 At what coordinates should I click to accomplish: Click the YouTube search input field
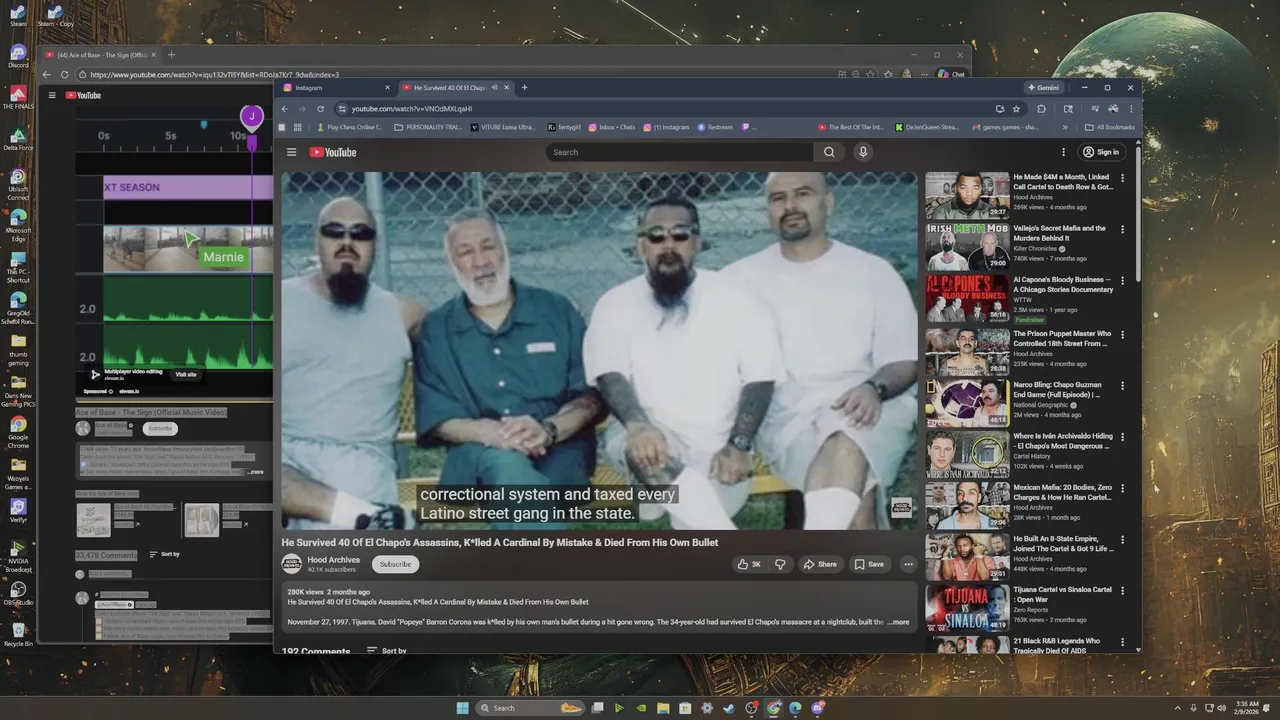pyautogui.click(x=680, y=152)
